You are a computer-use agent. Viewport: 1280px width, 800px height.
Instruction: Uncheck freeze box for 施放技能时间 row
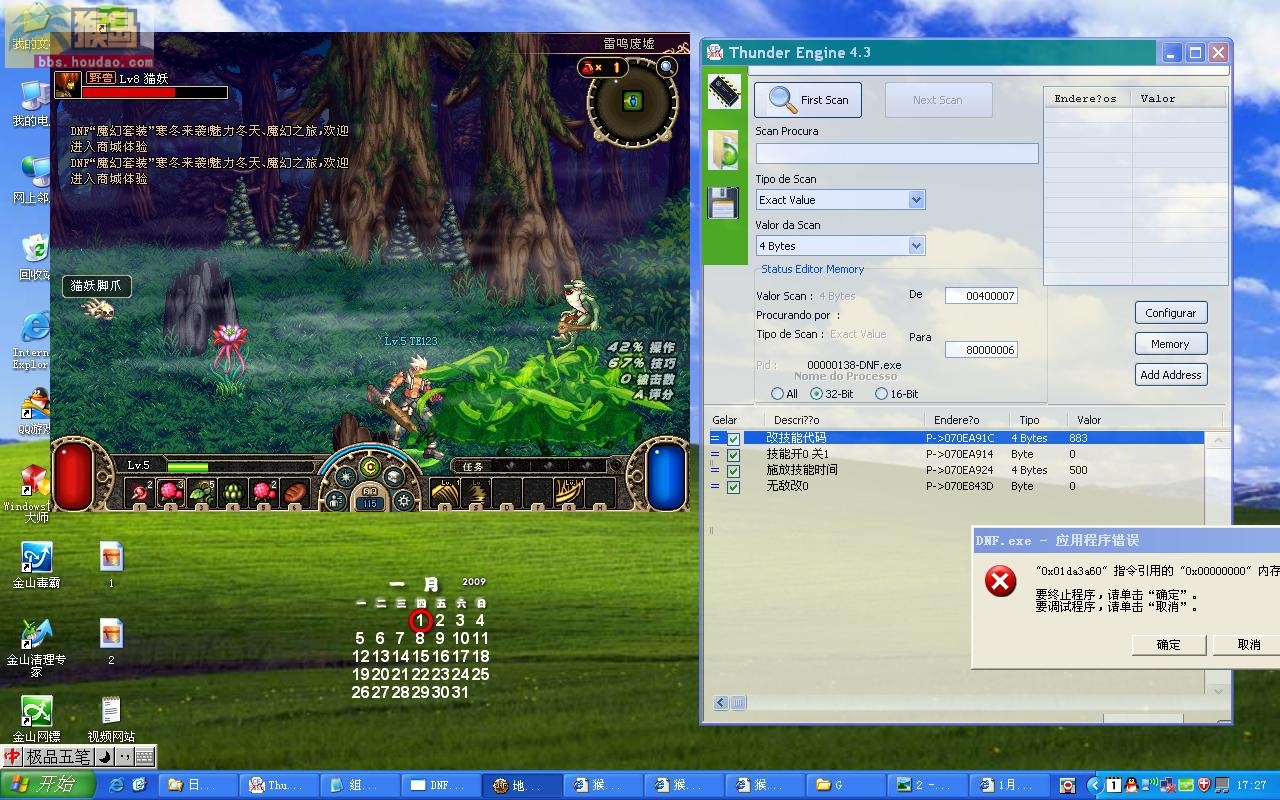coord(734,471)
